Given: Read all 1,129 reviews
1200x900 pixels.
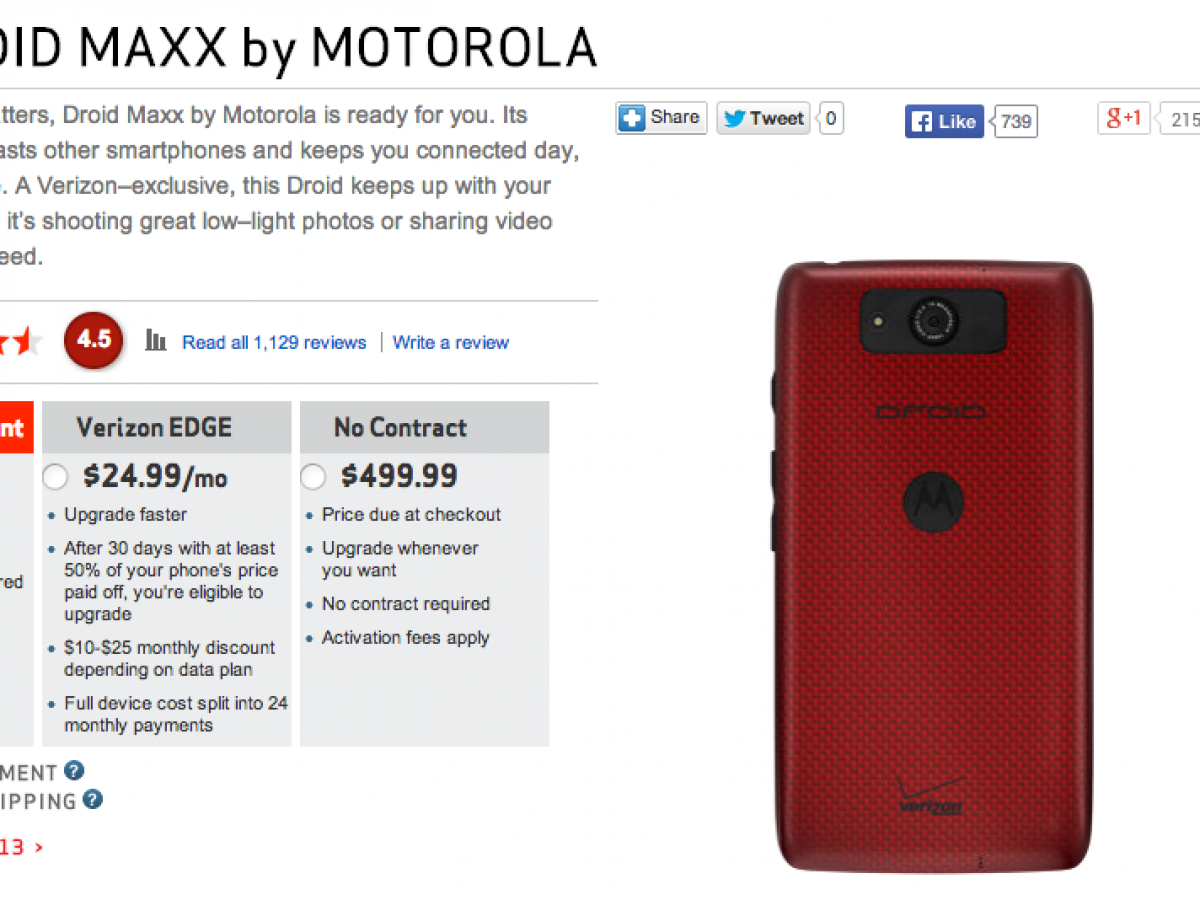Looking at the screenshot, I should (274, 342).
